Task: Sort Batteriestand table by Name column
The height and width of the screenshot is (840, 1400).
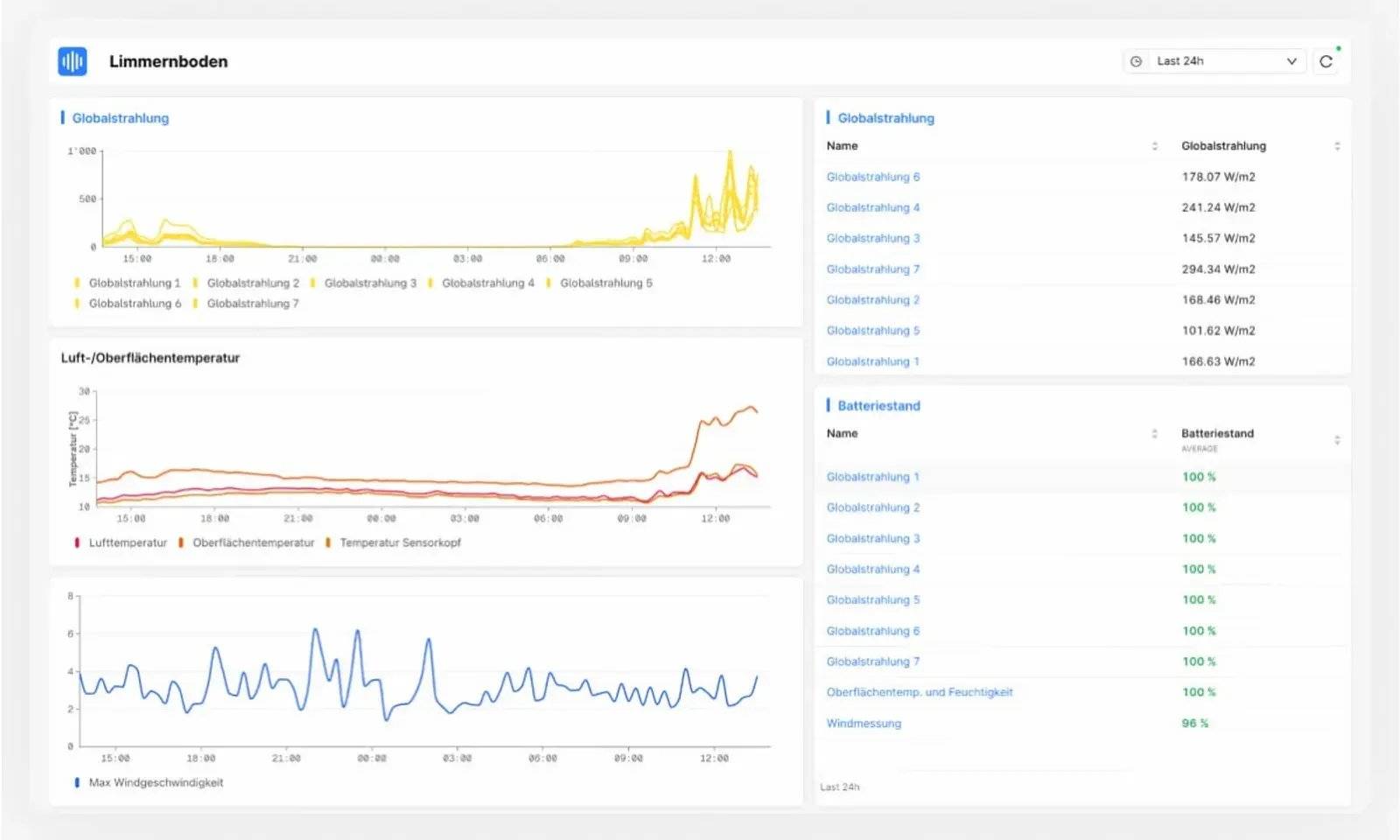Action: coord(1154,434)
